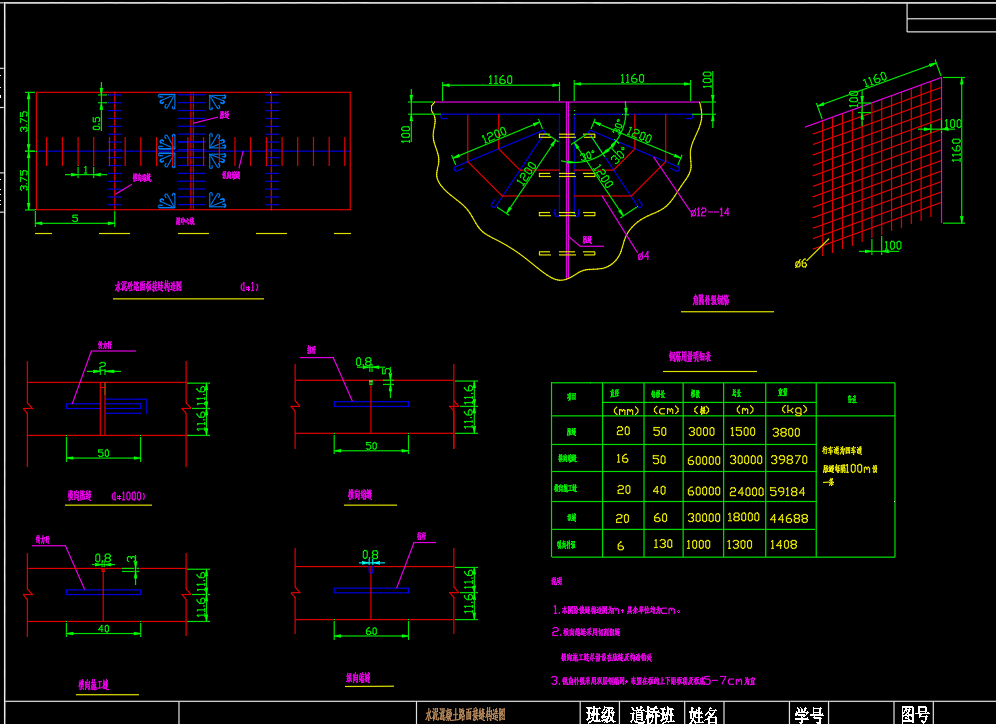Click the 0.5 dimension in plan view
This screenshot has width=996, height=724.
(x=97, y=123)
